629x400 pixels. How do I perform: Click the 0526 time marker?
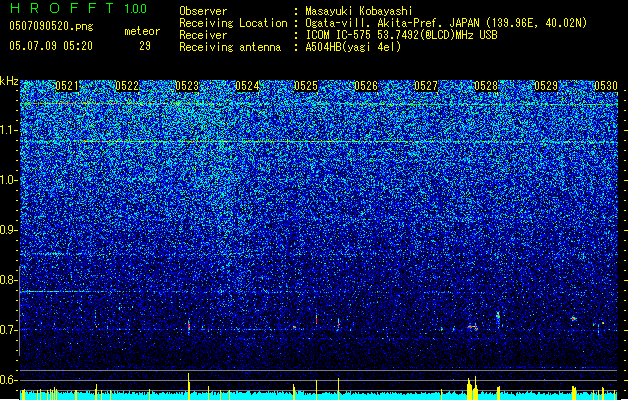click(366, 86)
